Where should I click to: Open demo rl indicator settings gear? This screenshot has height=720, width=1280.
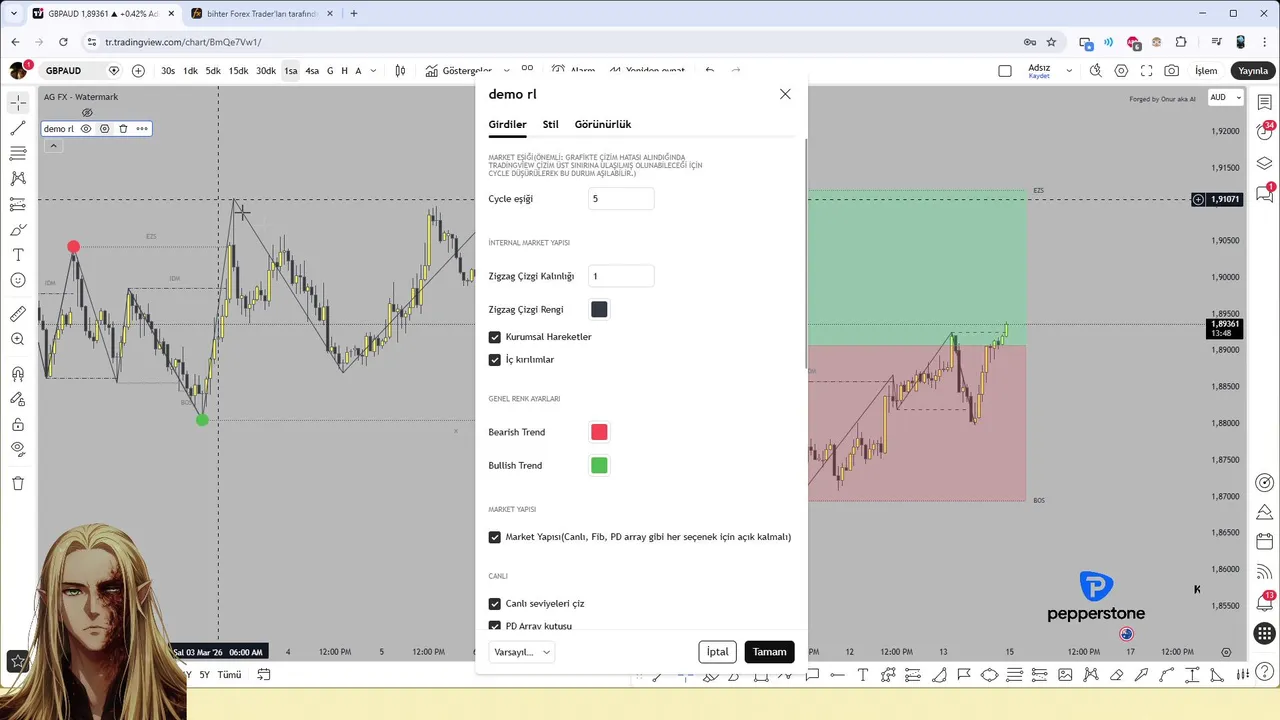104,128
